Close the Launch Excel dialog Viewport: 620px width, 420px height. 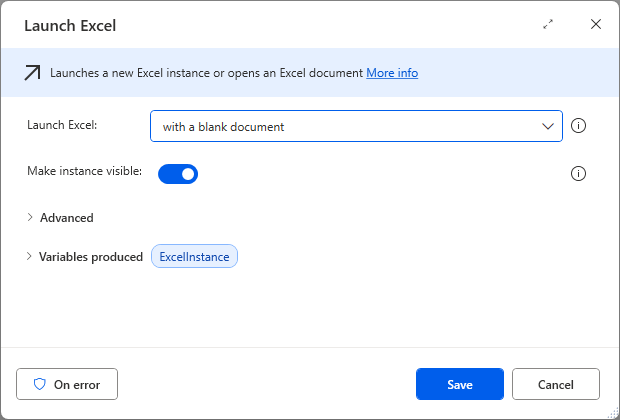[x=595, y=24]
